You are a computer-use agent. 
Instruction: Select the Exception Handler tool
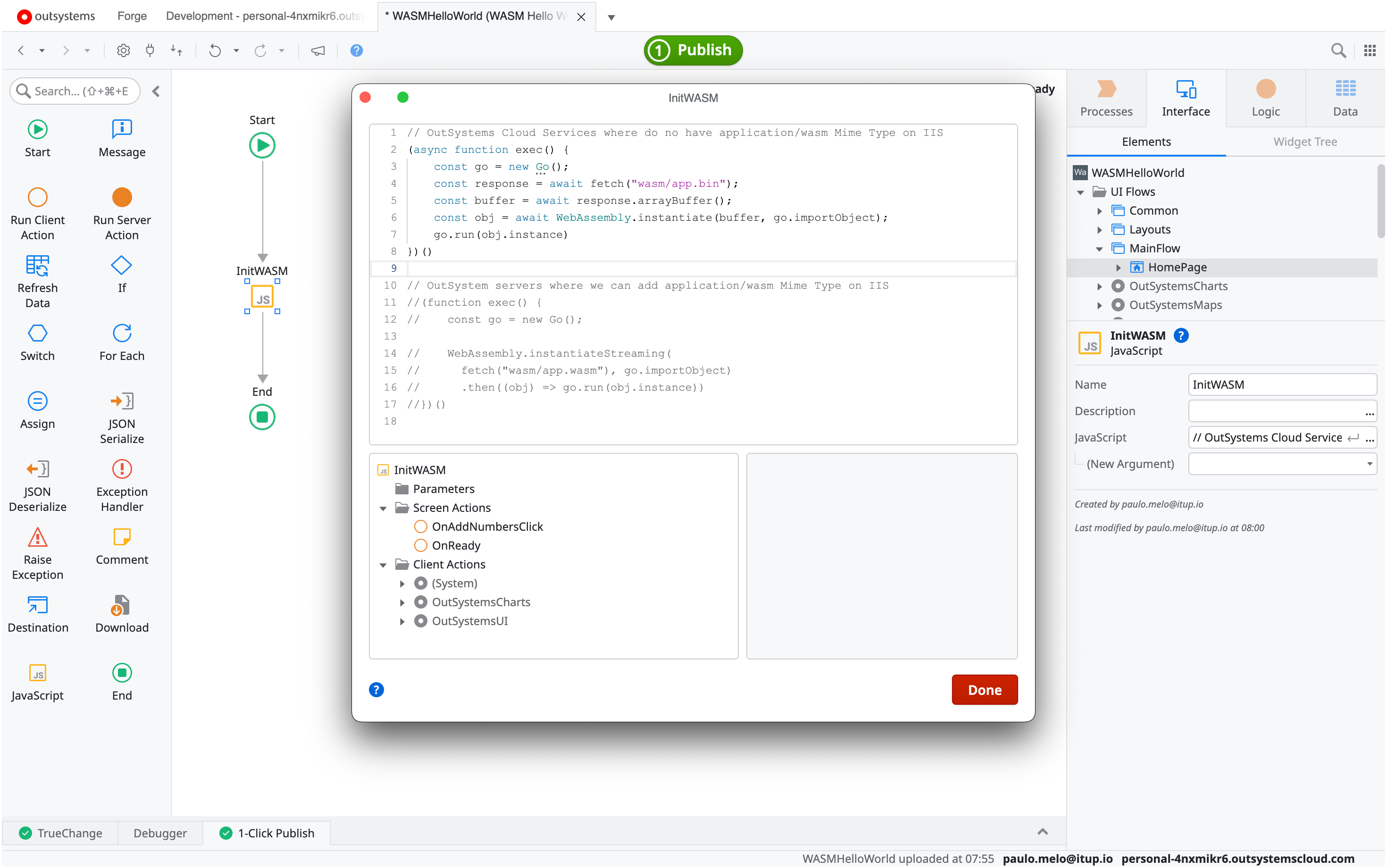(122, 485)
